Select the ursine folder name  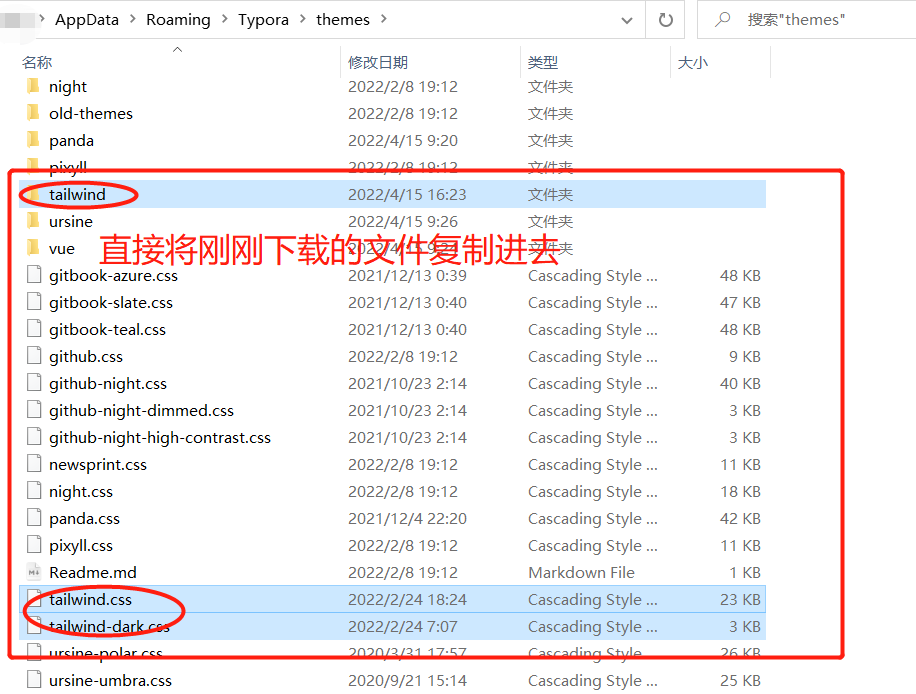pyautogui.click(x=71, y=221)
